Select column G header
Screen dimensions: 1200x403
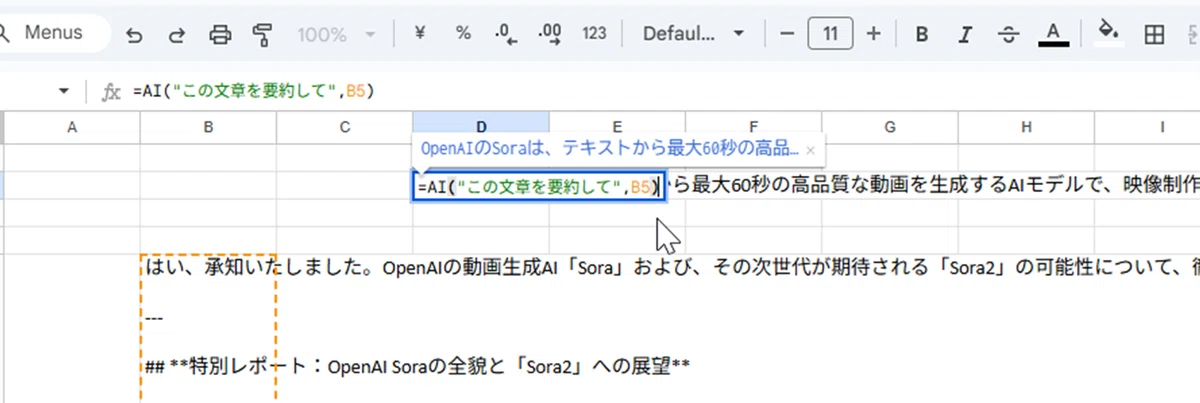coord(889,127)
